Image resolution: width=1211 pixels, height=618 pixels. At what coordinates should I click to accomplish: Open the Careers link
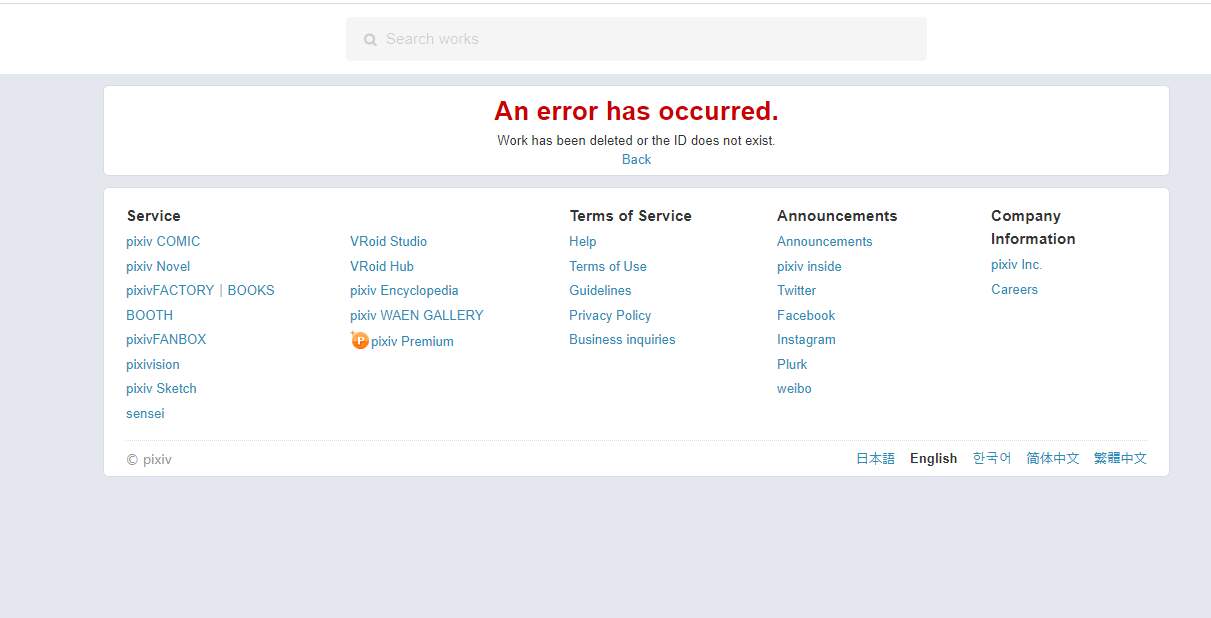click(x=1014, y=290)
